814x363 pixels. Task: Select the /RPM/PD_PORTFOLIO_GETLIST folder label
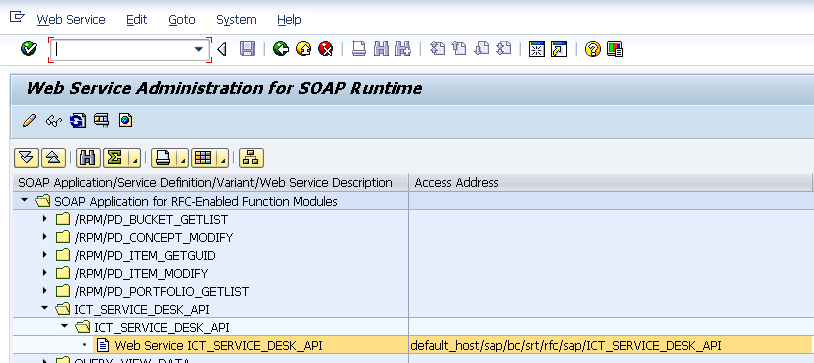click(x=161, y=291)
